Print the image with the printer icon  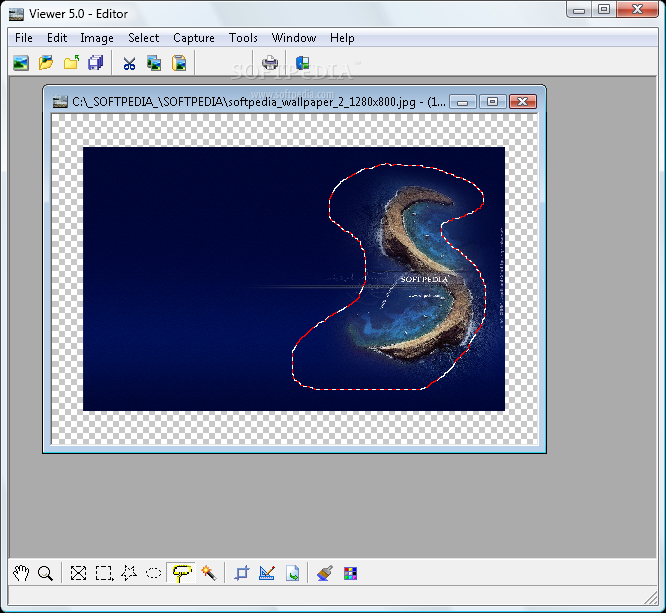coord(270,63)
